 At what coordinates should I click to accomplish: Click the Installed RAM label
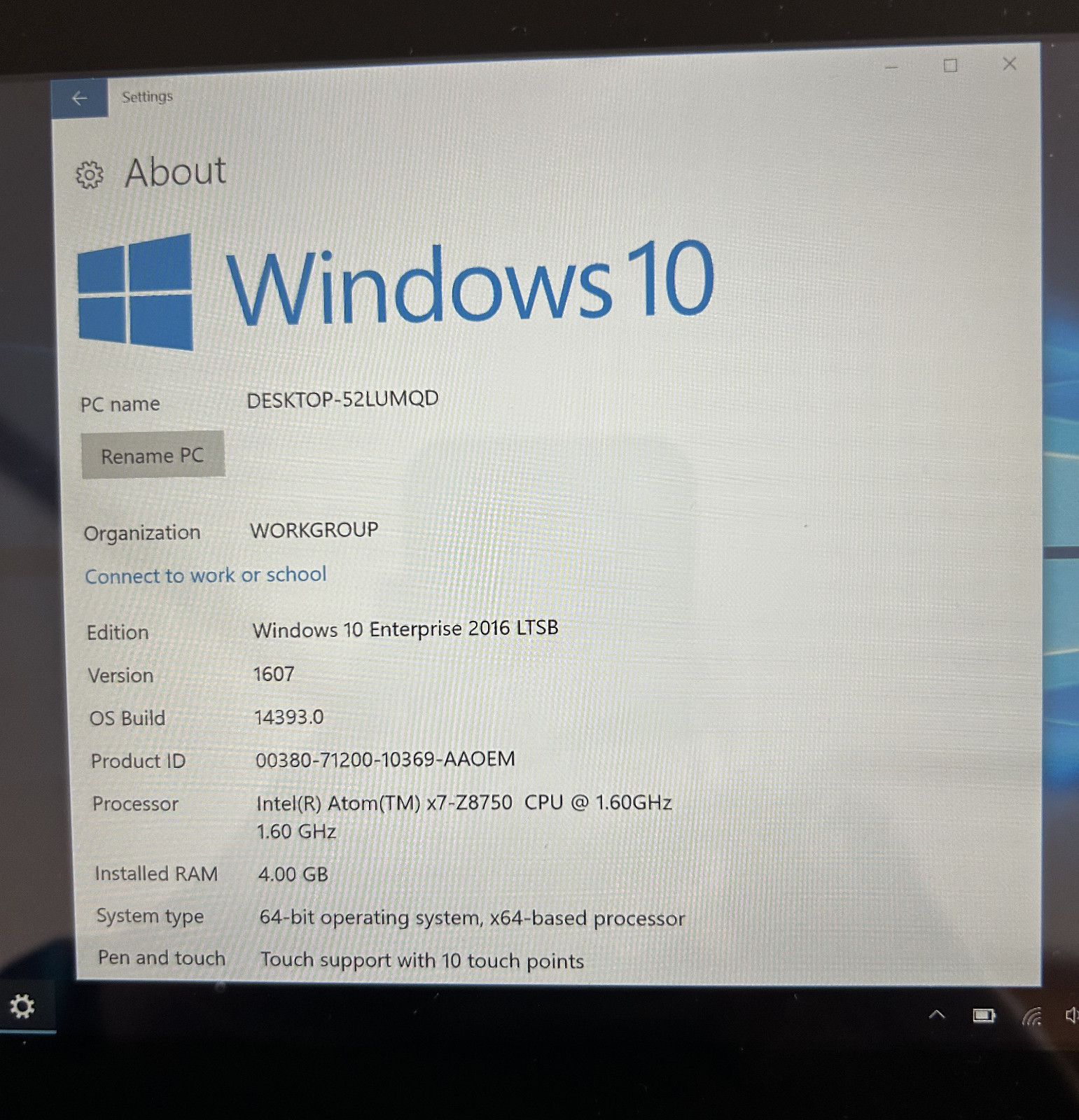156,874
